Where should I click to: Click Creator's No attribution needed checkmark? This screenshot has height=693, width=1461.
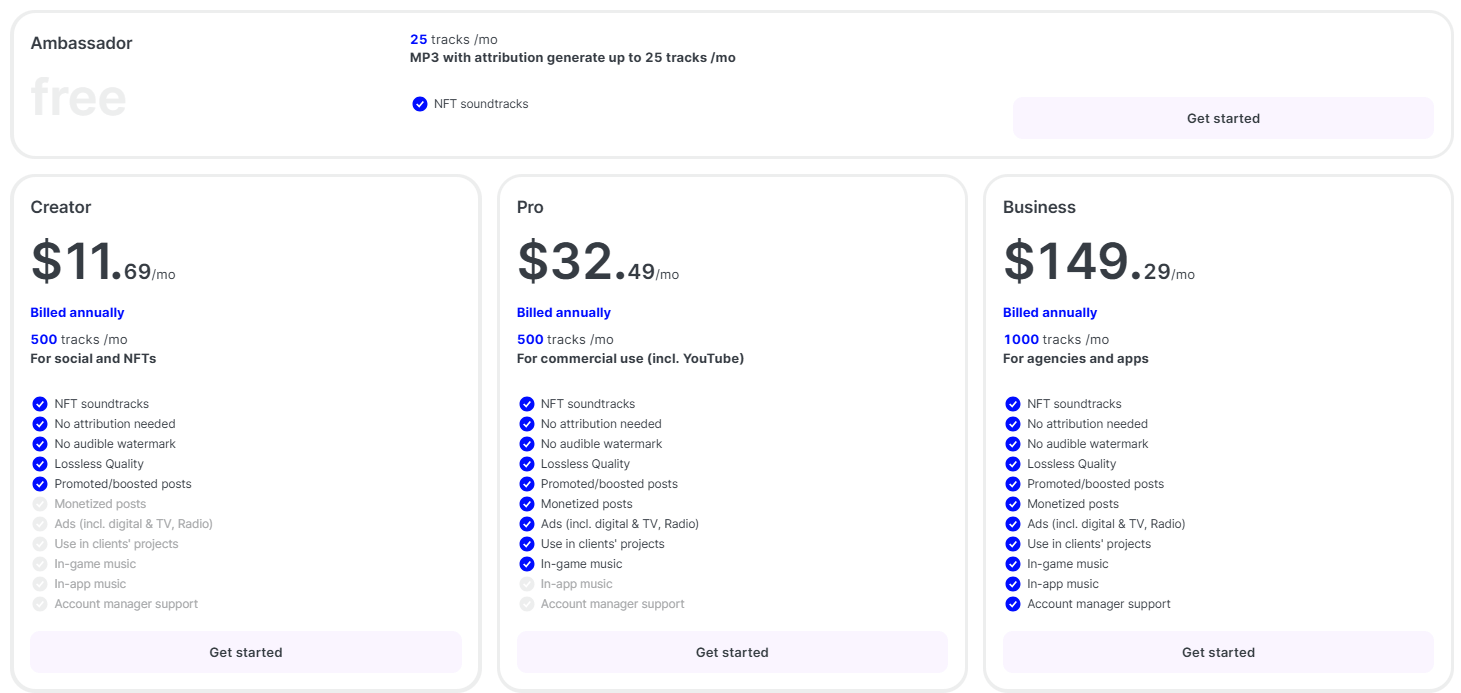point(40,424)
